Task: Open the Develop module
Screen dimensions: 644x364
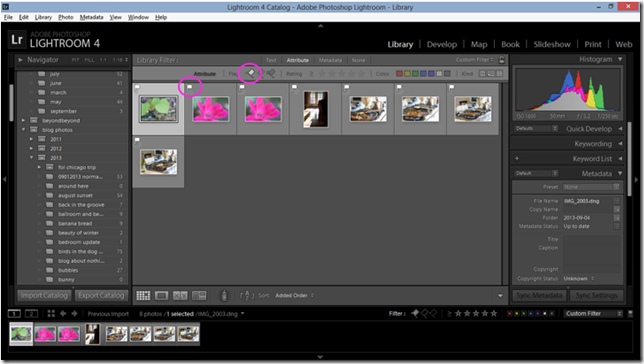Action: pos(442,44)
